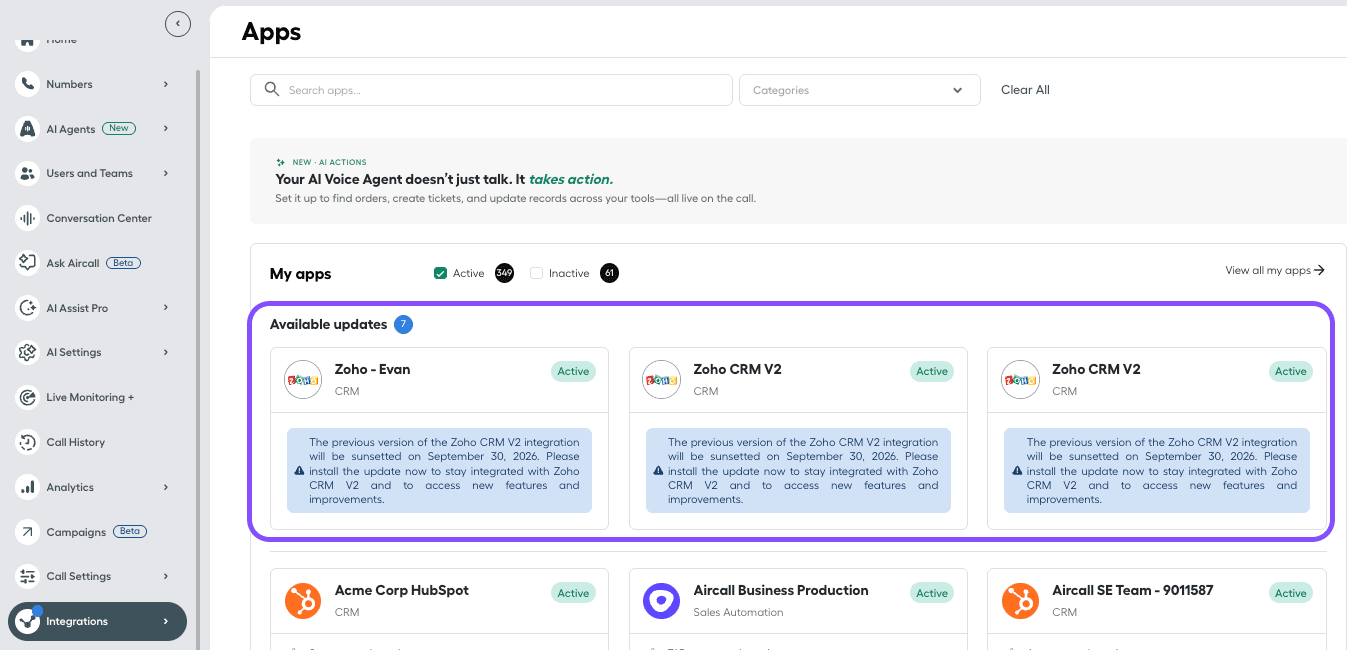Click Aircall Business Production app logo
This screenshot has width=1347, height=650.
(x=662, y=601)
